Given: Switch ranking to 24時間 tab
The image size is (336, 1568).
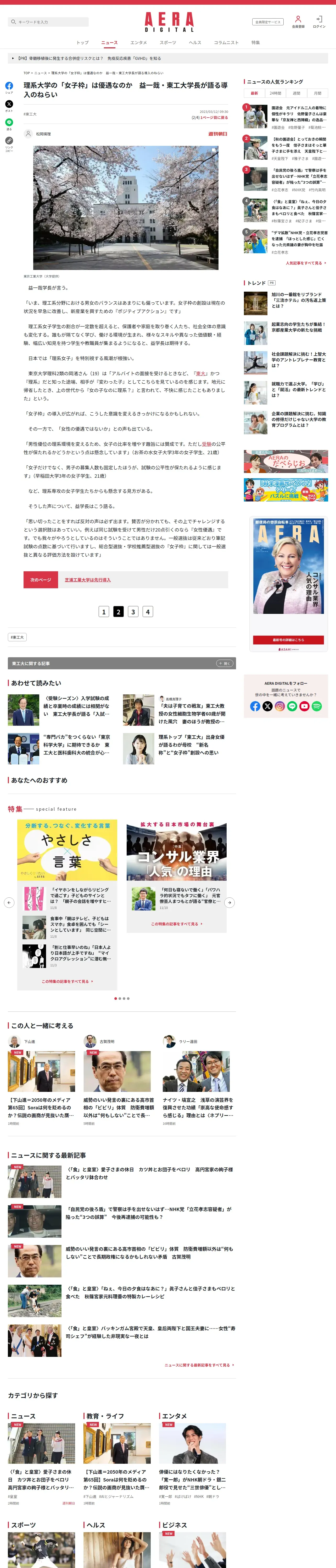Looking at the screenshot, I should pyautogui.click(x=276, y=93).
